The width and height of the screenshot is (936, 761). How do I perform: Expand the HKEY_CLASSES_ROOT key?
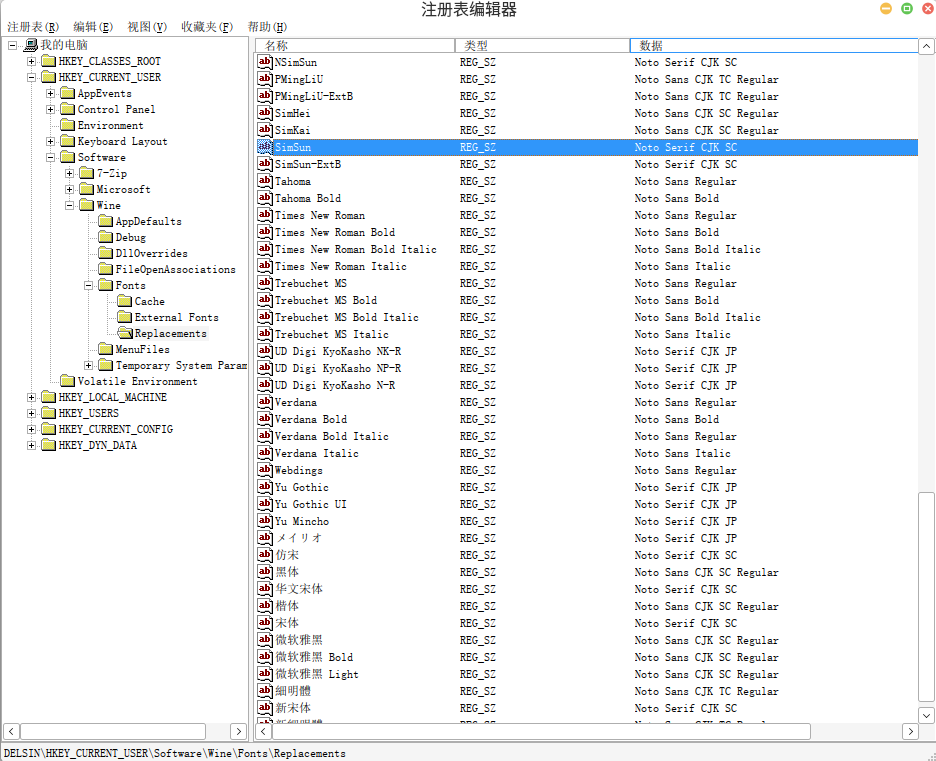(x=31, y=61)
